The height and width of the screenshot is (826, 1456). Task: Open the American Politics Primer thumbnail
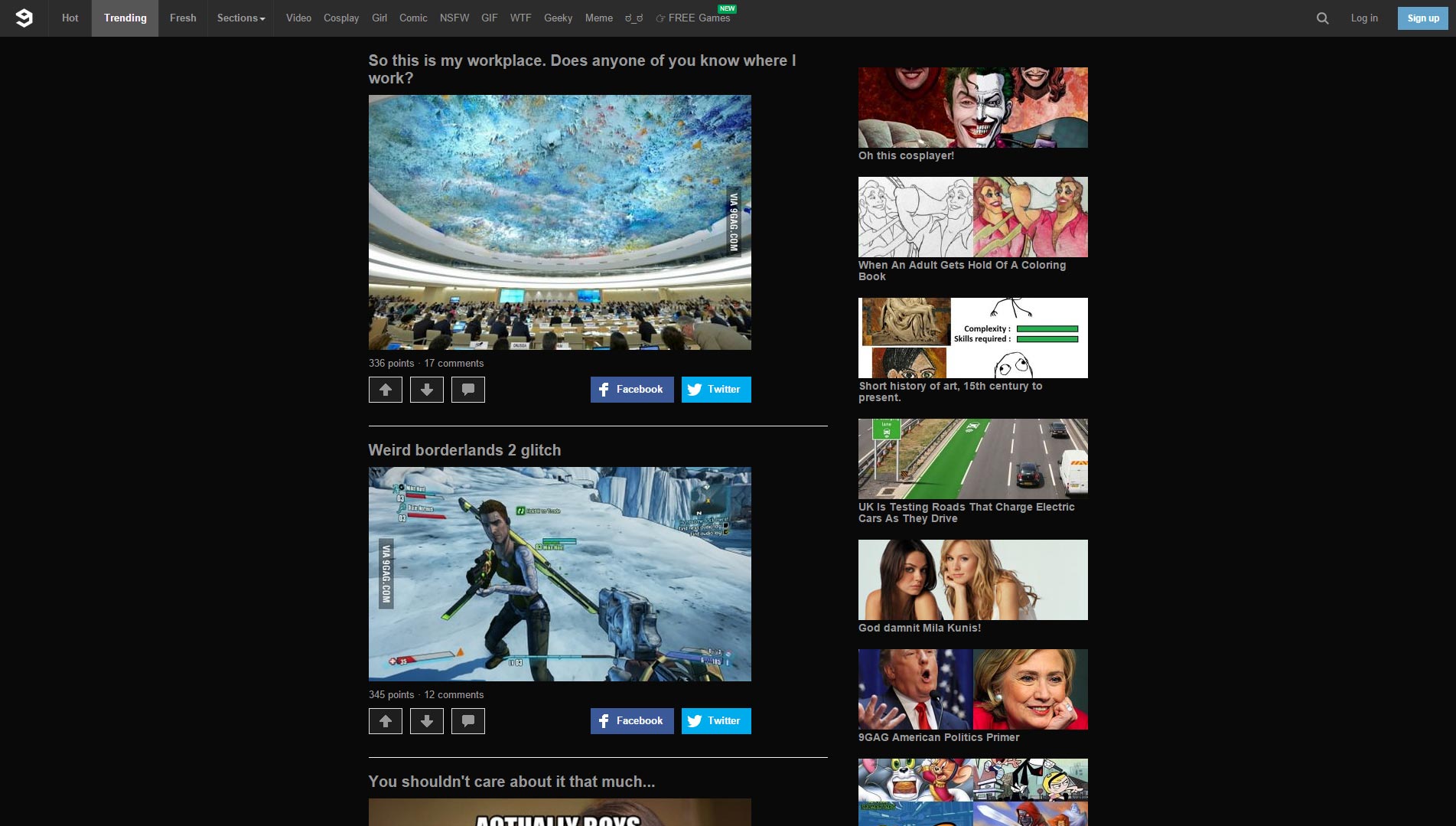click(x=973, y=689)
